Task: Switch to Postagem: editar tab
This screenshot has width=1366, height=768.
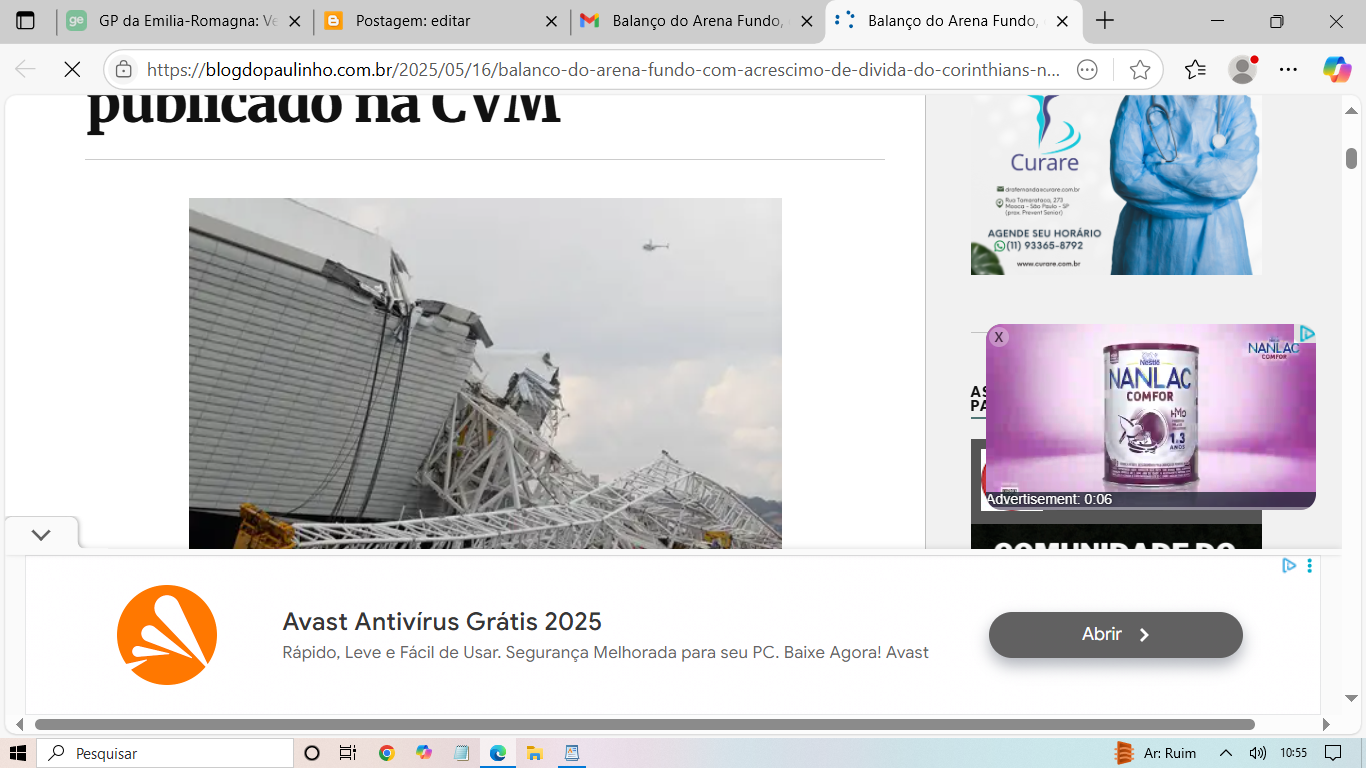Action: pos(441,21)
